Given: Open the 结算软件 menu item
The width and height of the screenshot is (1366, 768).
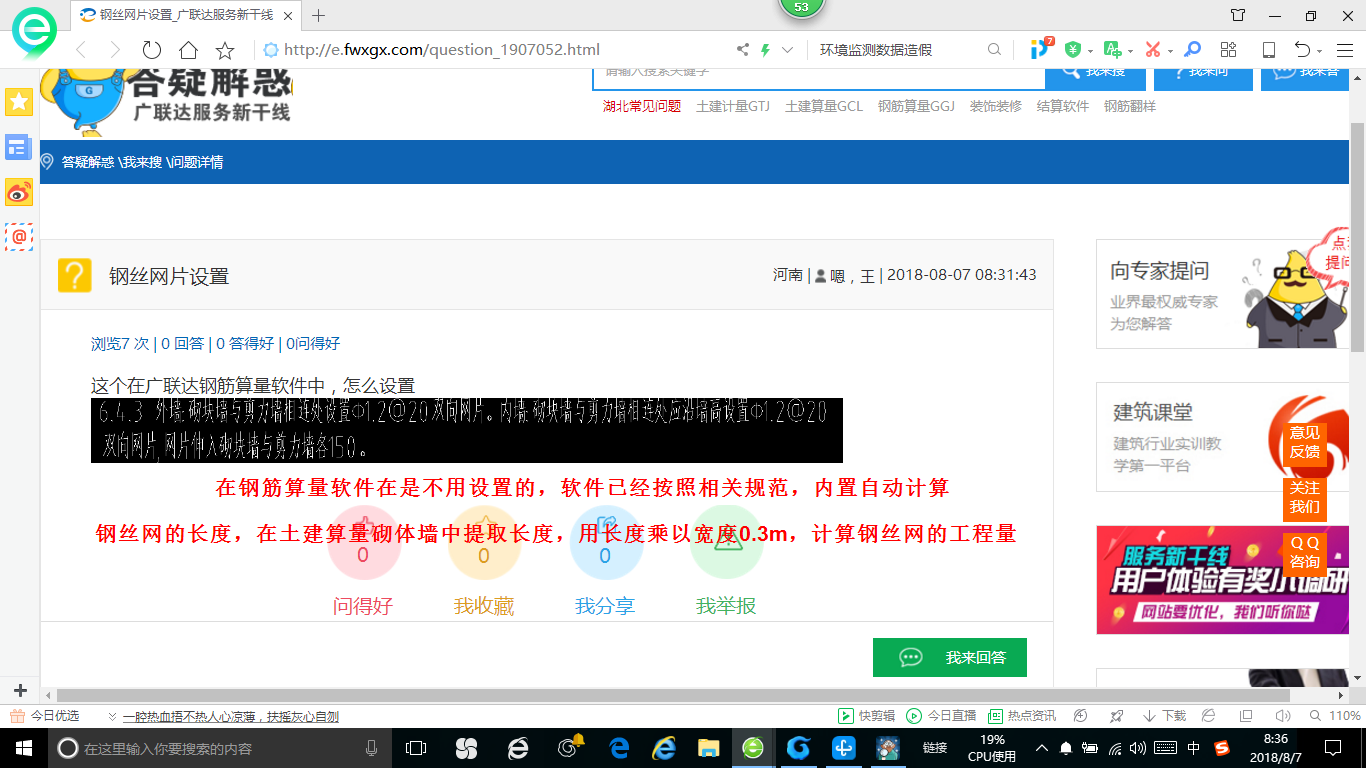Looking at the screenshot, I should 1063,106.
